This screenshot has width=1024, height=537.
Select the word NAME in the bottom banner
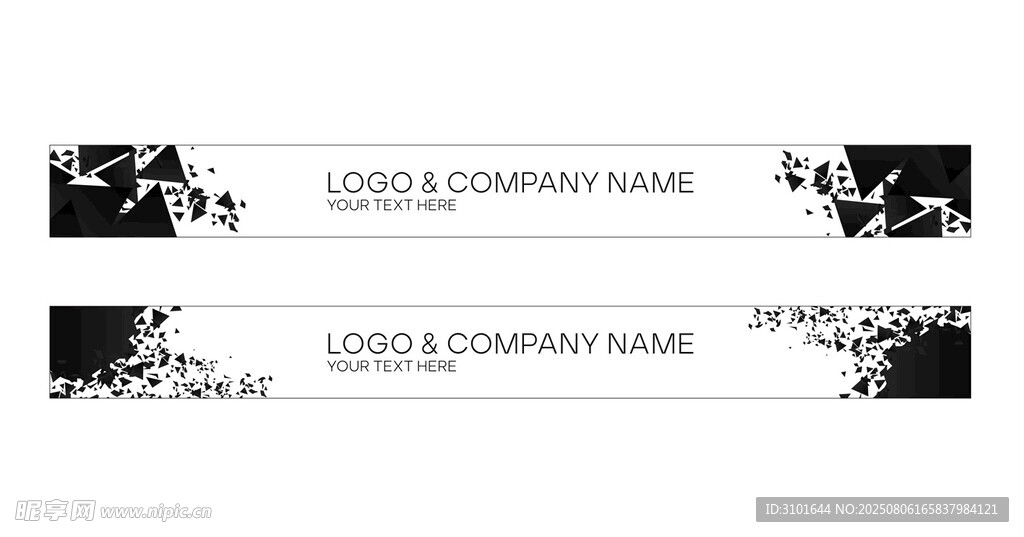click(x=650, y=344)
